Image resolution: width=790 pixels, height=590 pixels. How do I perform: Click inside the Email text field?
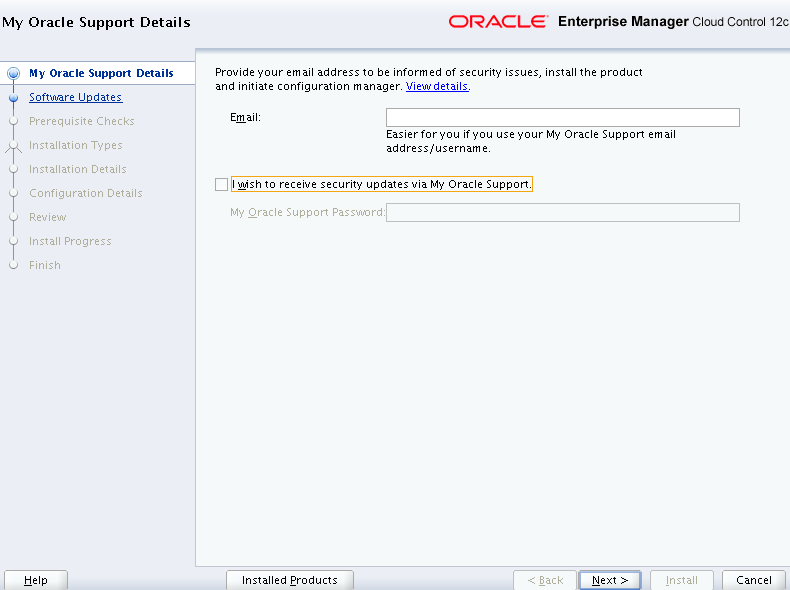point(562,118)
